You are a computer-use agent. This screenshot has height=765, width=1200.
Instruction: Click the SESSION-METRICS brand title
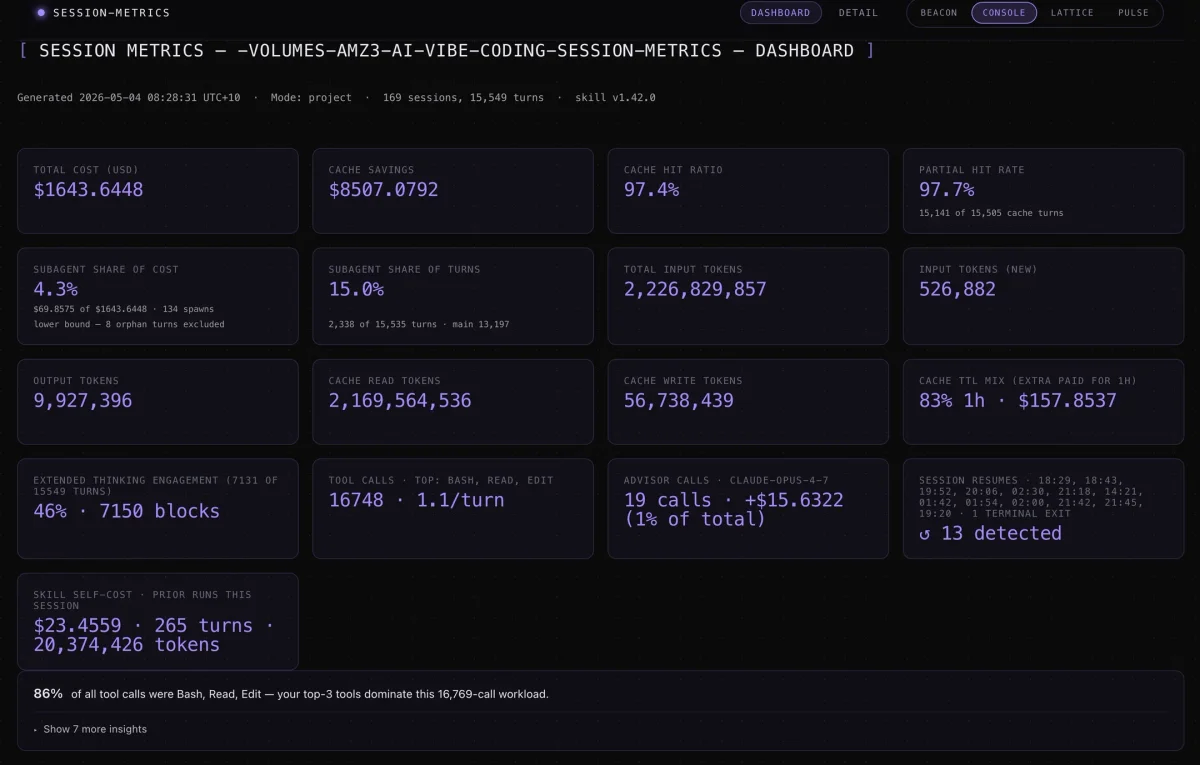click(111, 13)
